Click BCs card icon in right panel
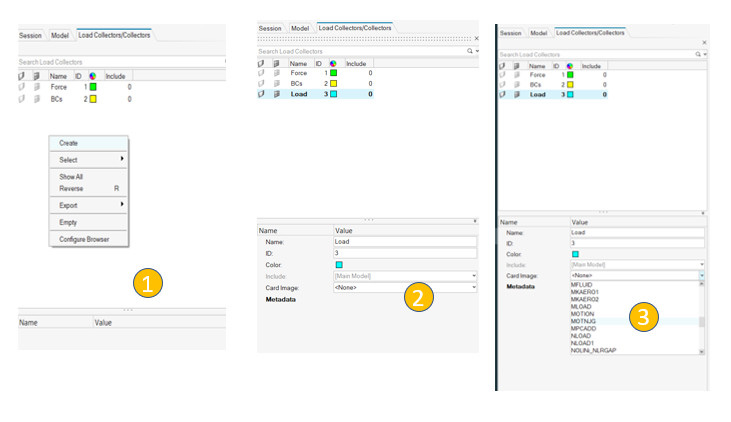The width and height of the screenshot is (731, 422). tap(517, 84)
